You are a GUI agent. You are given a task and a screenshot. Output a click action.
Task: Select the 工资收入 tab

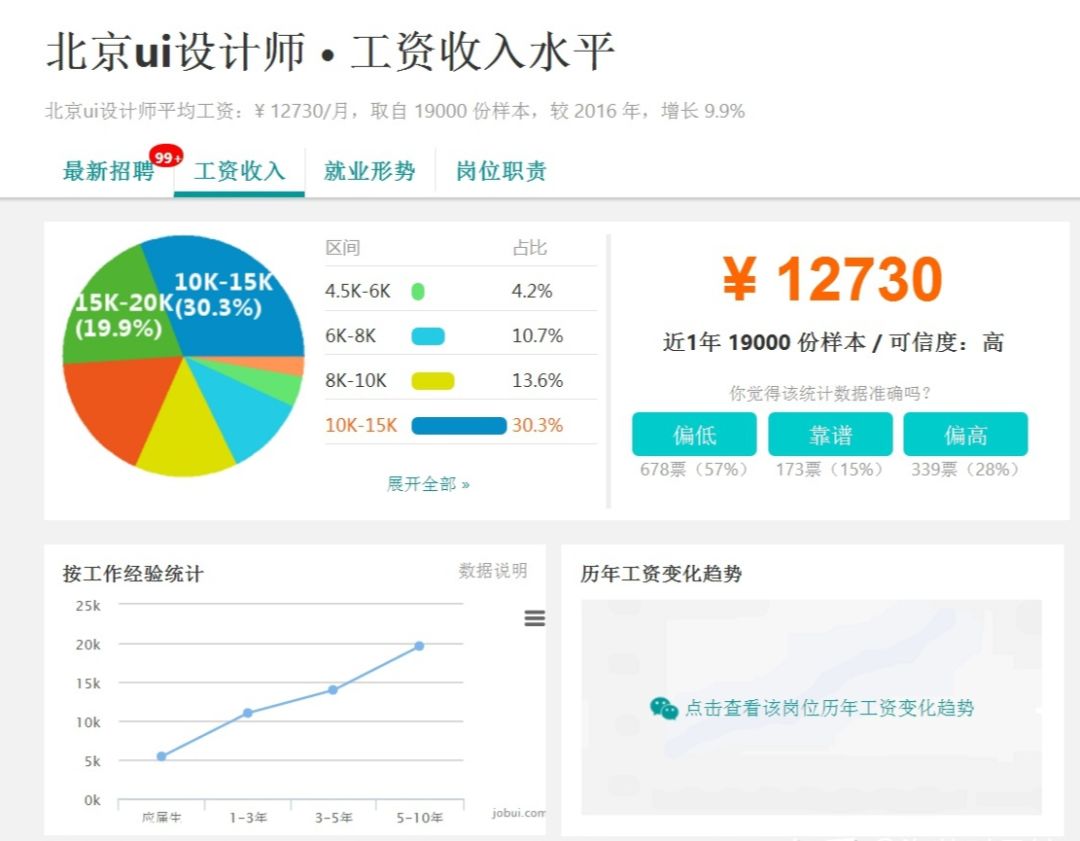point(238,171)
